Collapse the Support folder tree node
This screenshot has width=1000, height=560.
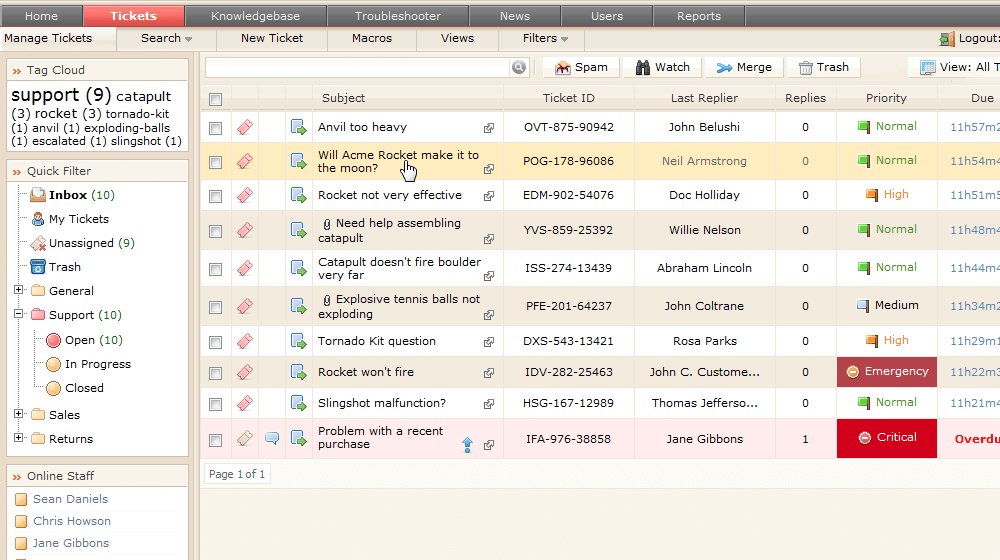click(x=19, y=315)
